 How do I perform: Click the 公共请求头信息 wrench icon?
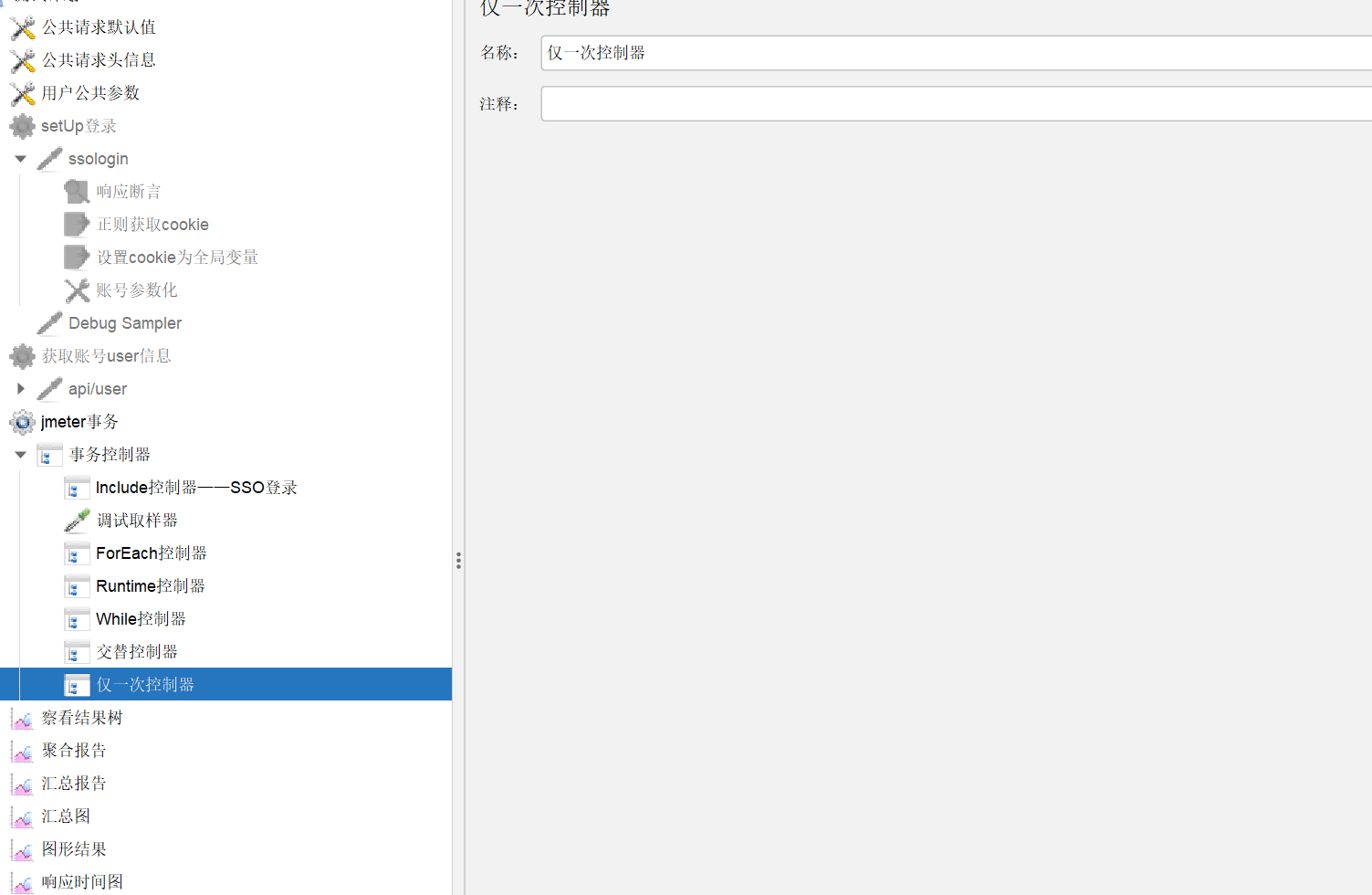click(x=23, y=60)
